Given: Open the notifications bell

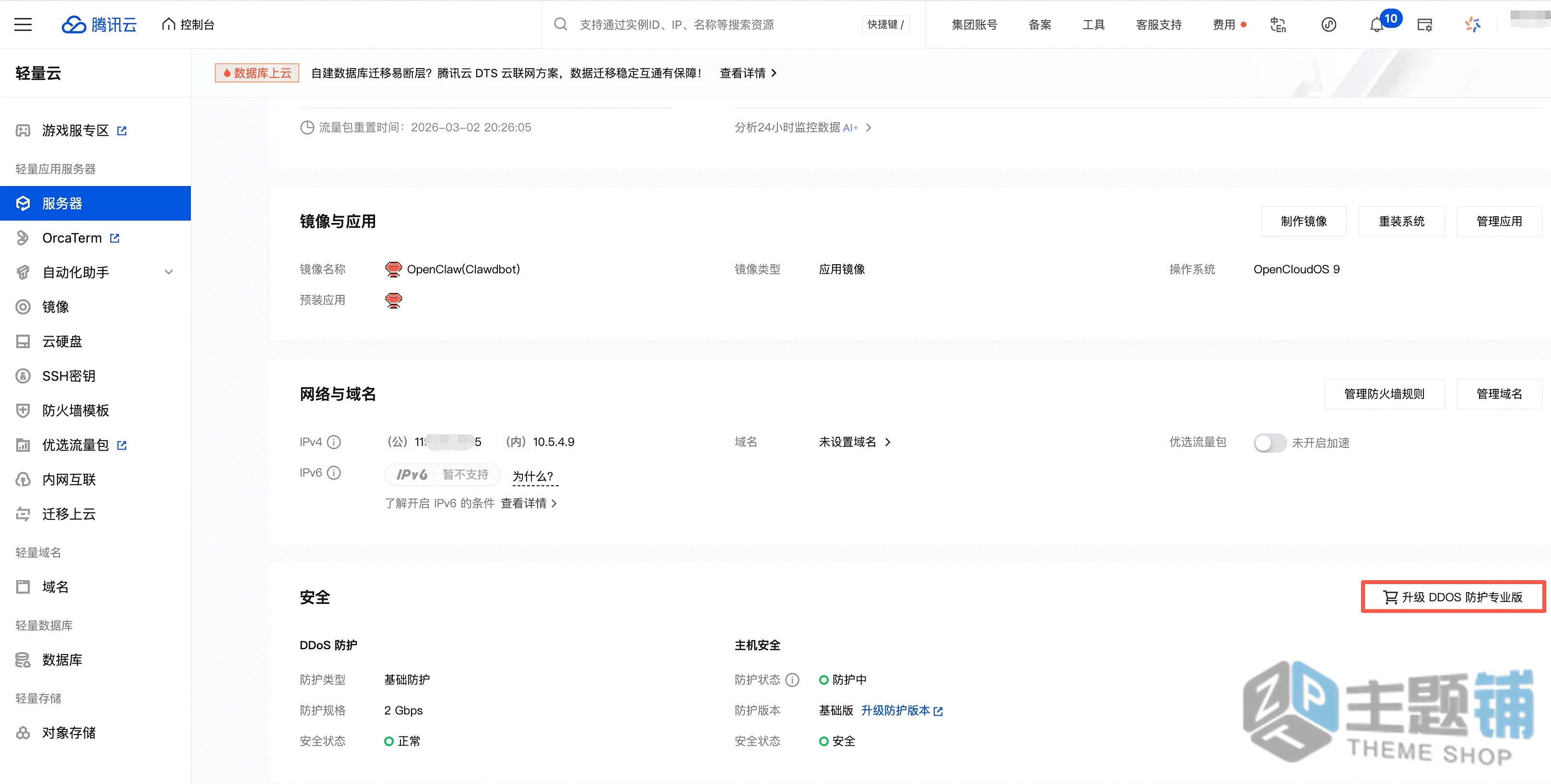Looking at the screenshot, I should point(1376,25).
